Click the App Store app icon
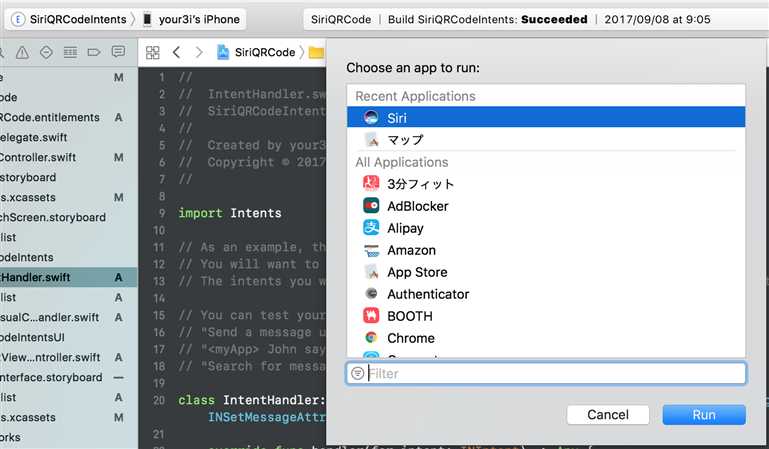The image size is (769, 449). (x=371, y=272)
